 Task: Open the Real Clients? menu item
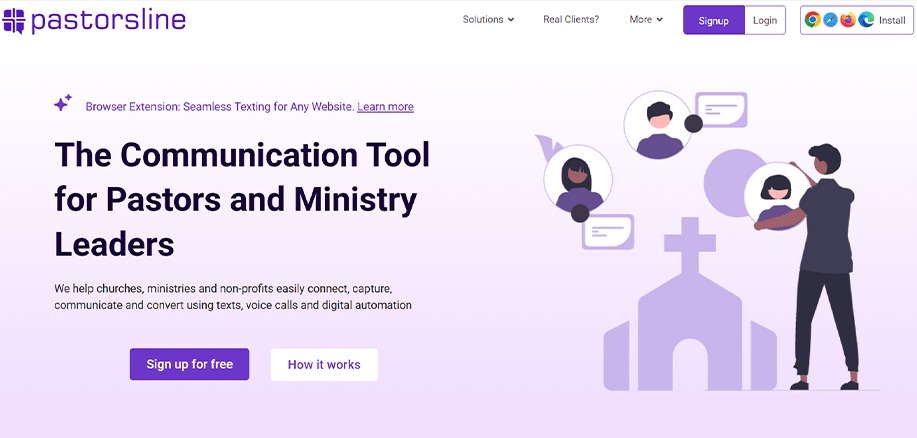[x=571, y=20]
